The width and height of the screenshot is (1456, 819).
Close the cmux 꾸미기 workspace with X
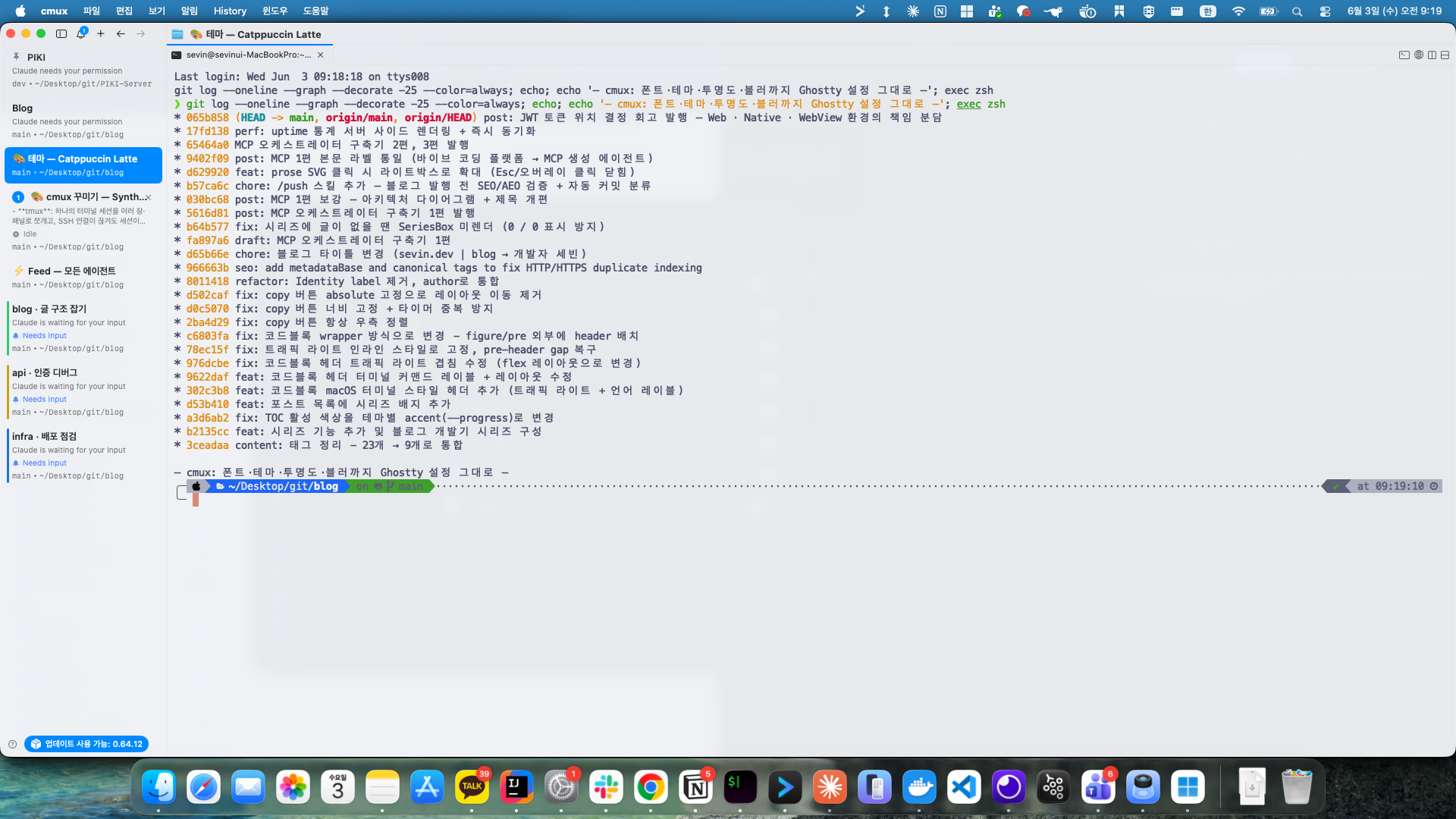point(149,197)
